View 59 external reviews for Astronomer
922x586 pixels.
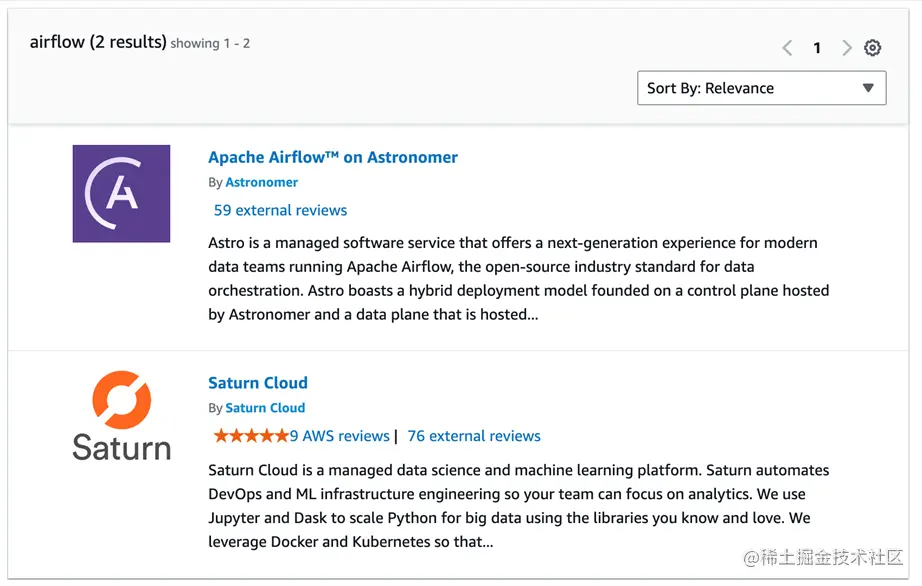(280, 210)
